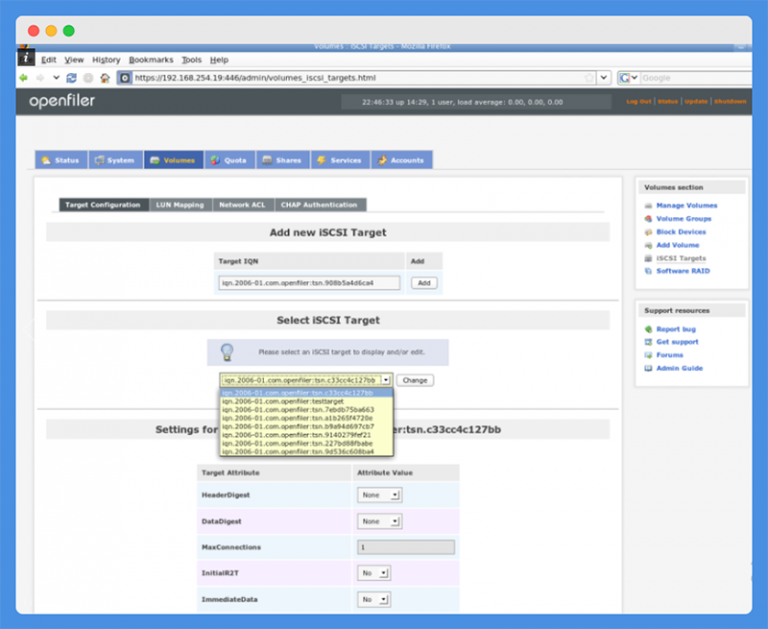Click the Target IQN input field

point(309,283)
